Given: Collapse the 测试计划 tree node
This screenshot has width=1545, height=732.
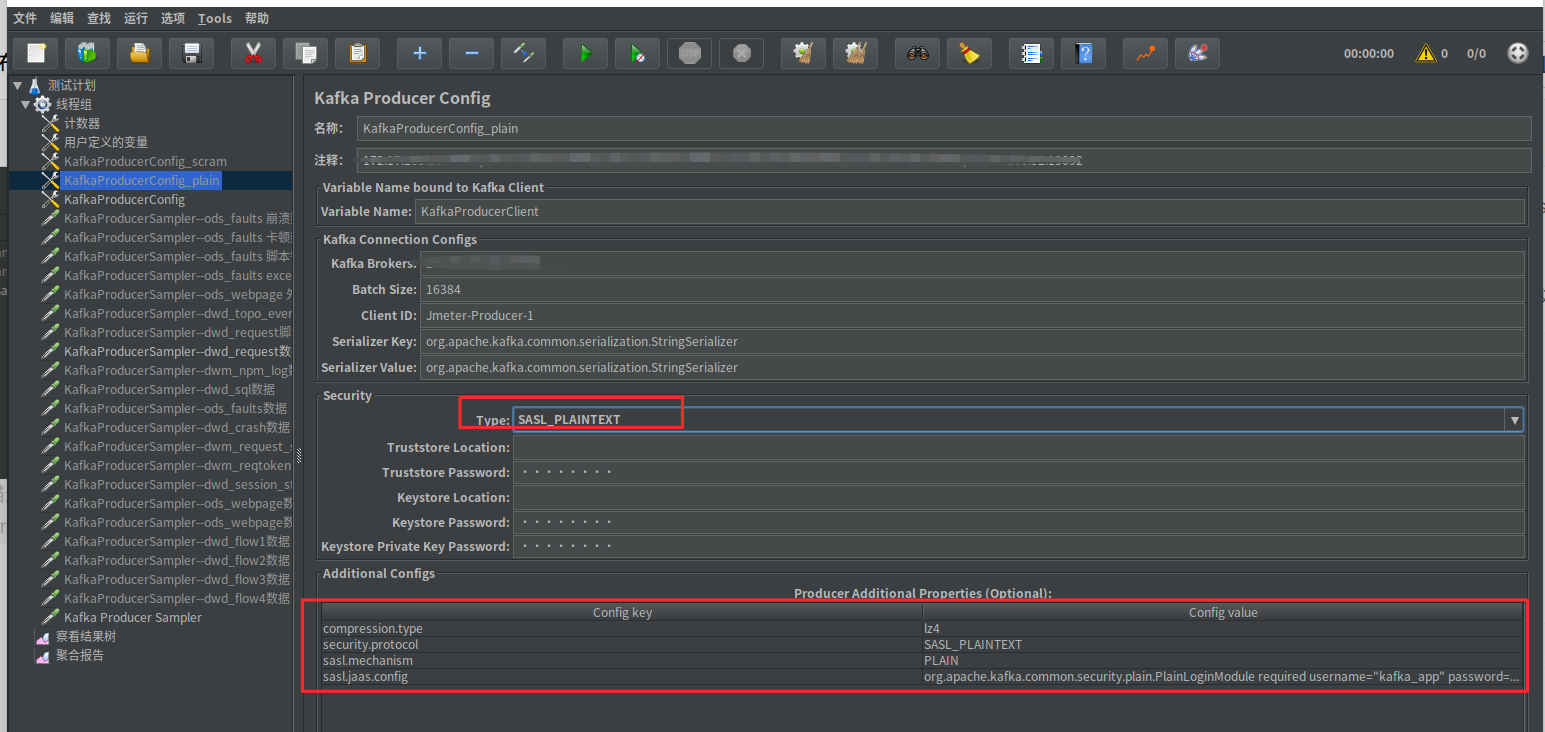Looking at the screenshot, I should 17,86.
